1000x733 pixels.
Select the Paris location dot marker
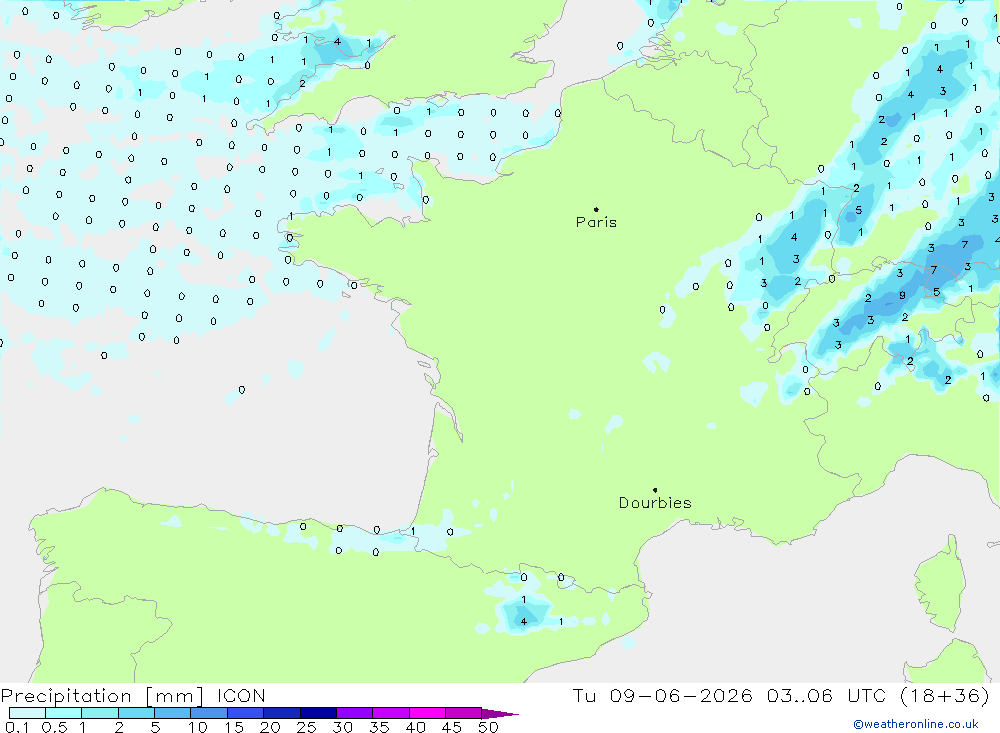(596, 209)
